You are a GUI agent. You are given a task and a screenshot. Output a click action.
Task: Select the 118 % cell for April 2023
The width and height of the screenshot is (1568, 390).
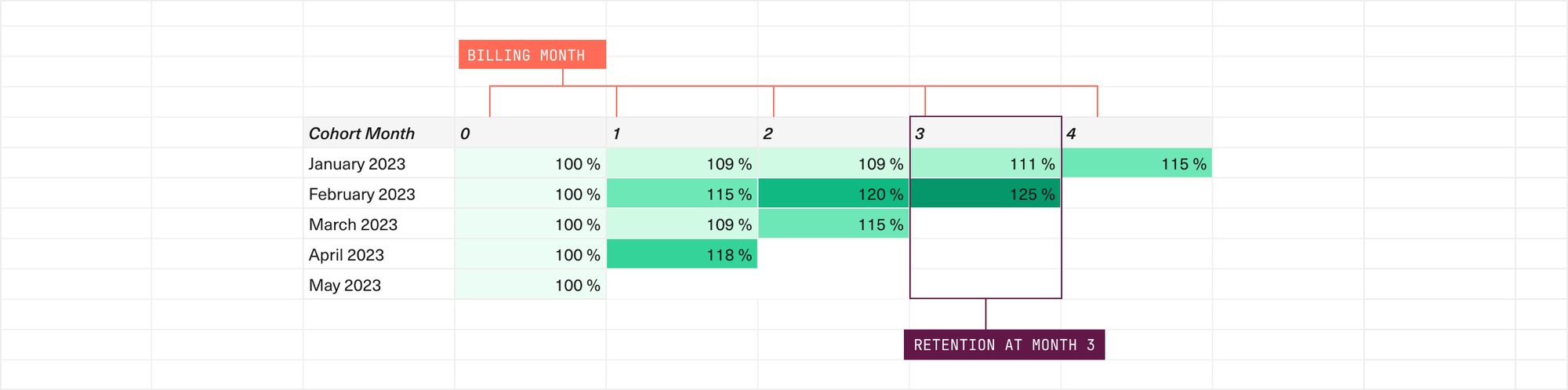pos(681,255)
